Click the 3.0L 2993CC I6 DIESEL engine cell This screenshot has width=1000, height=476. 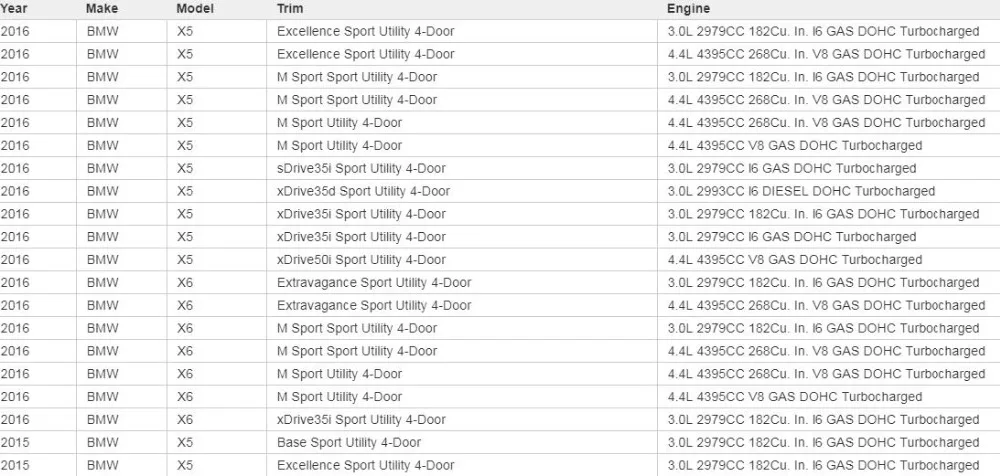click(x=801, y=191)
